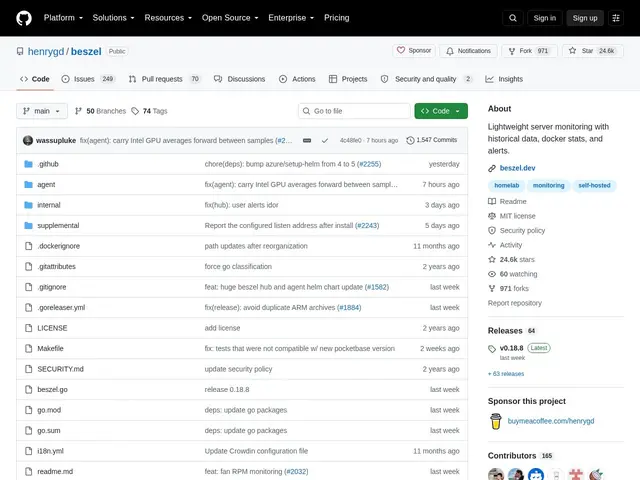Click the Notifications bell button
640x480 pixels.
click(468, 51)
